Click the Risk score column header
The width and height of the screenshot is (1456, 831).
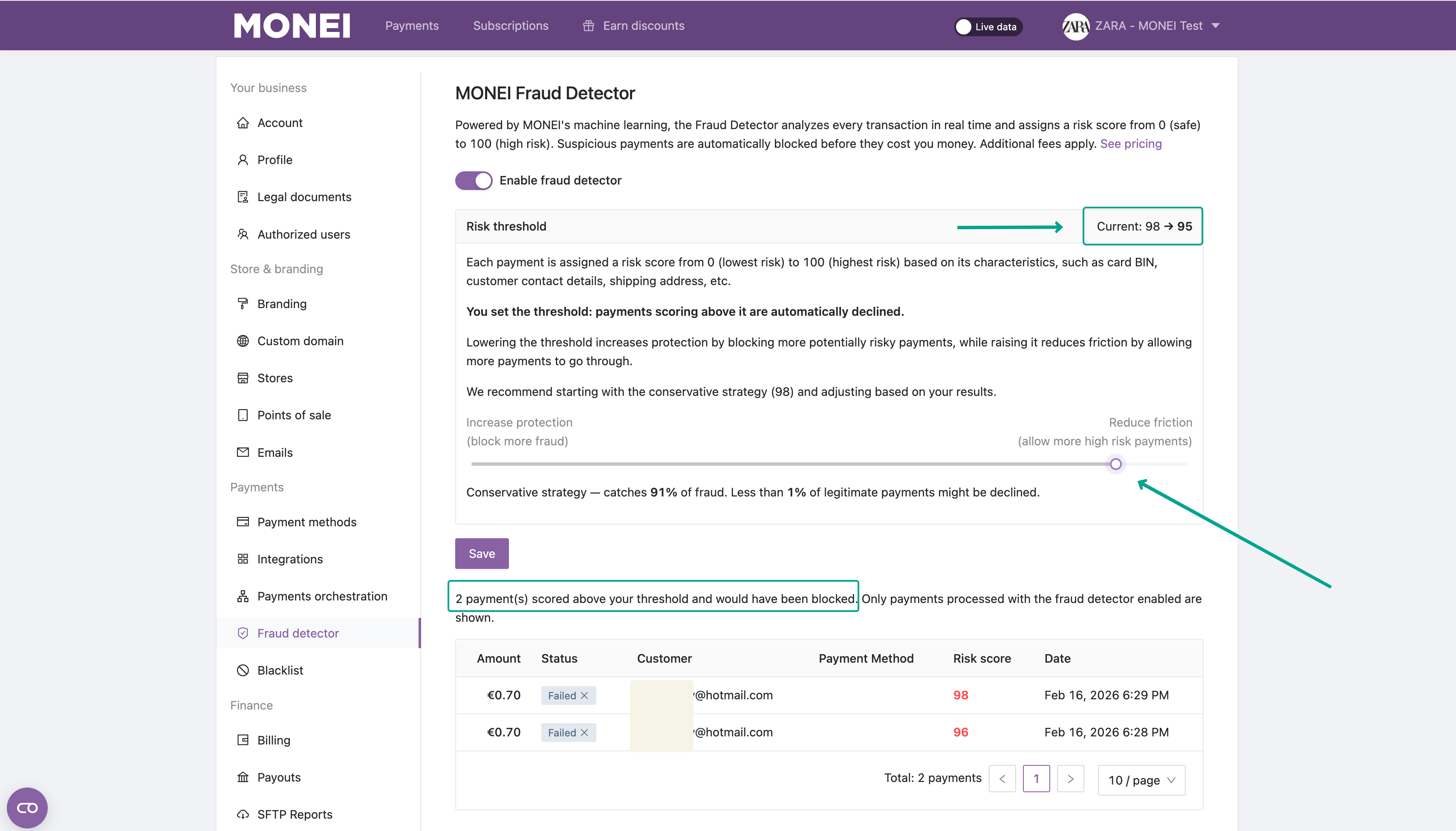tap(982, 658)
